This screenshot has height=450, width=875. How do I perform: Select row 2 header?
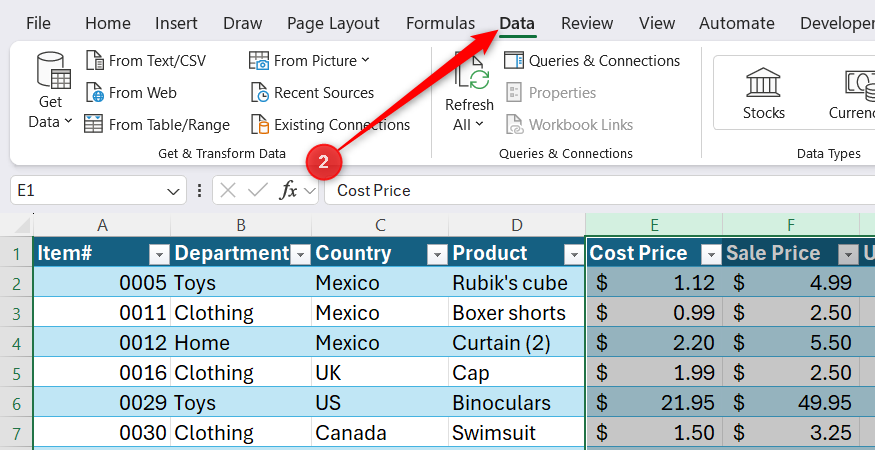click(x=16, y=283)
